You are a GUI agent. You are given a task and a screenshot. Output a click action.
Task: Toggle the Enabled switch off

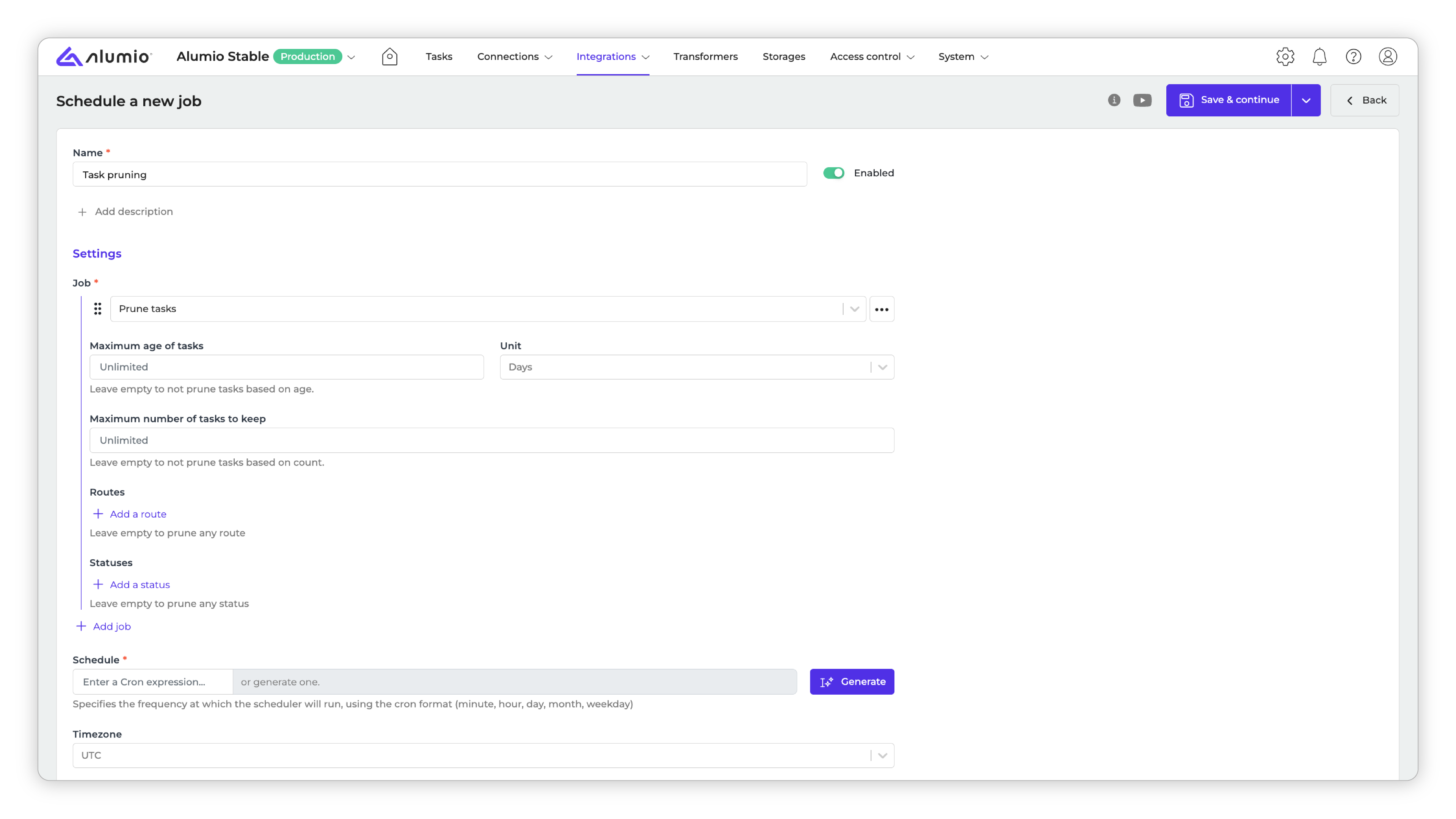(833, 173)
